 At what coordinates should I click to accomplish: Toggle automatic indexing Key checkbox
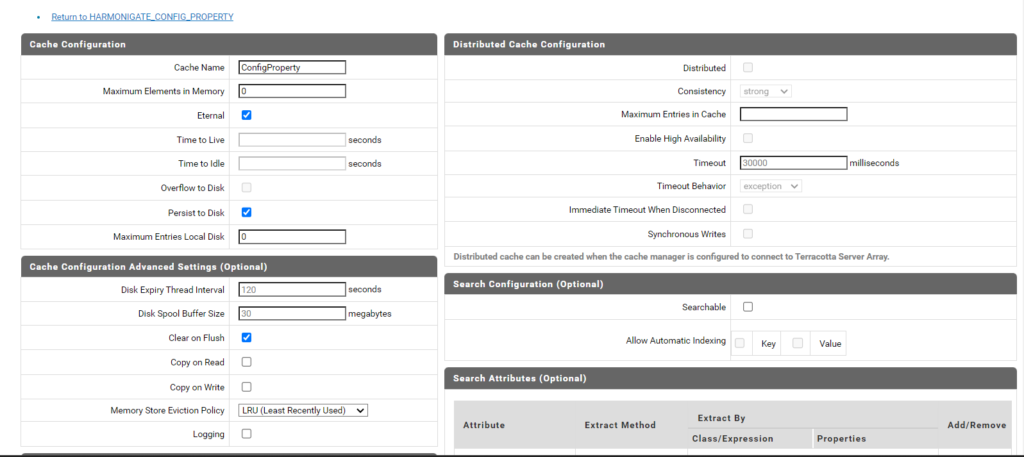pos(740,343)
